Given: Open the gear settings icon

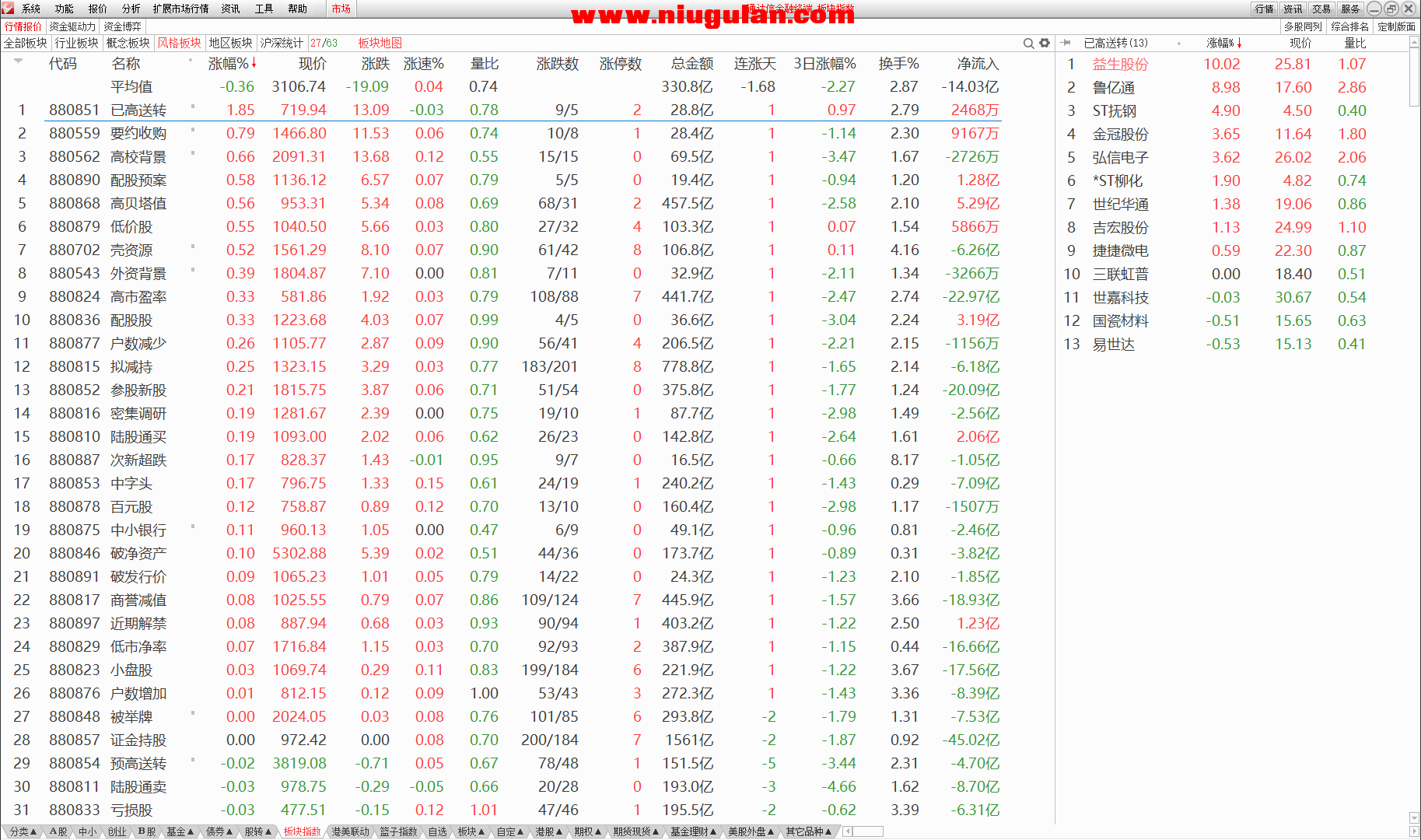Looking at the screenshot, I should coord(1045,44).
